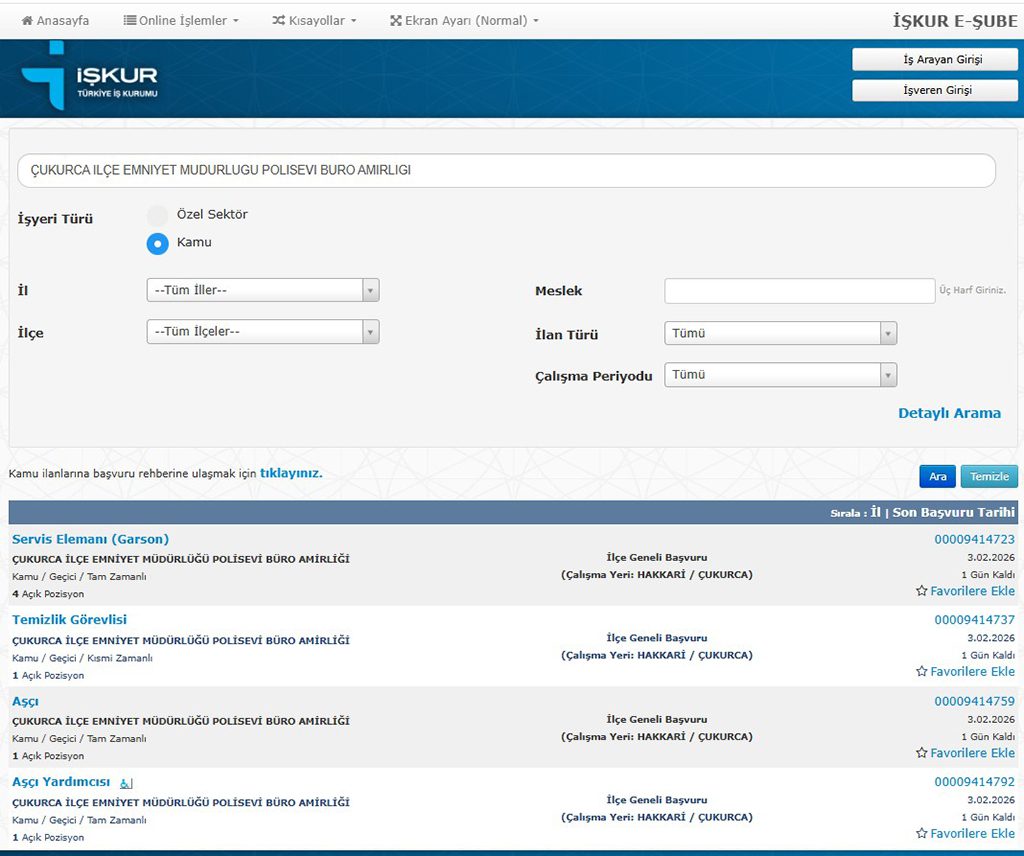This screenshot has height=856, width=1024.
Task: Open the Online İşlemler menu
Action: tap(181, 20)
